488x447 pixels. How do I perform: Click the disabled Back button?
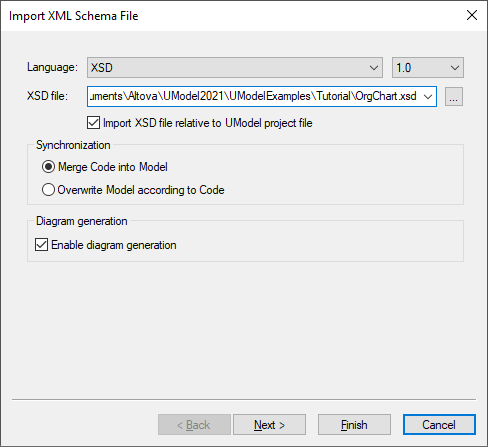(x=194, y=425)
